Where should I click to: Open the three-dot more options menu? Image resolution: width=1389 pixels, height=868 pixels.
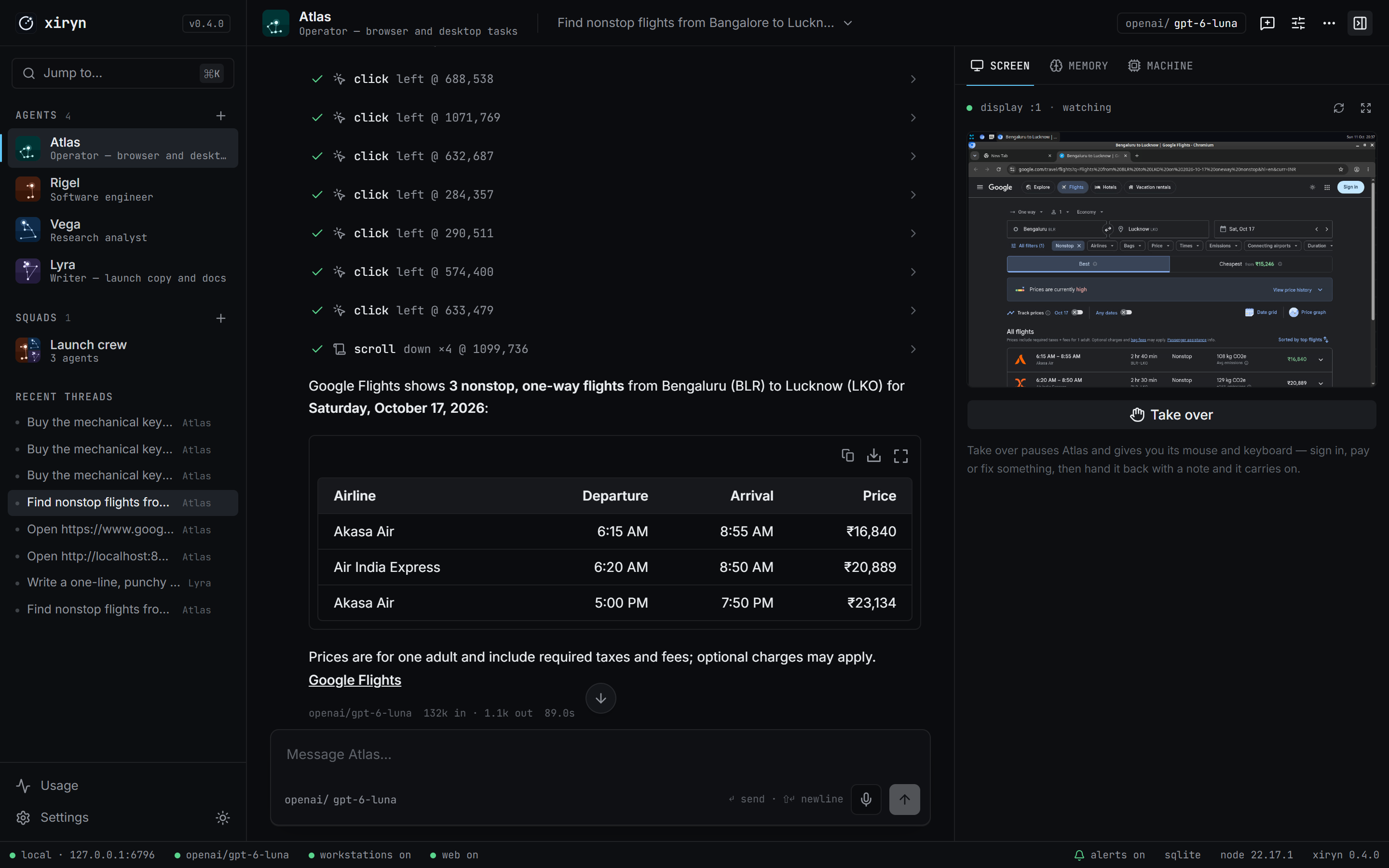point(1329,23)
